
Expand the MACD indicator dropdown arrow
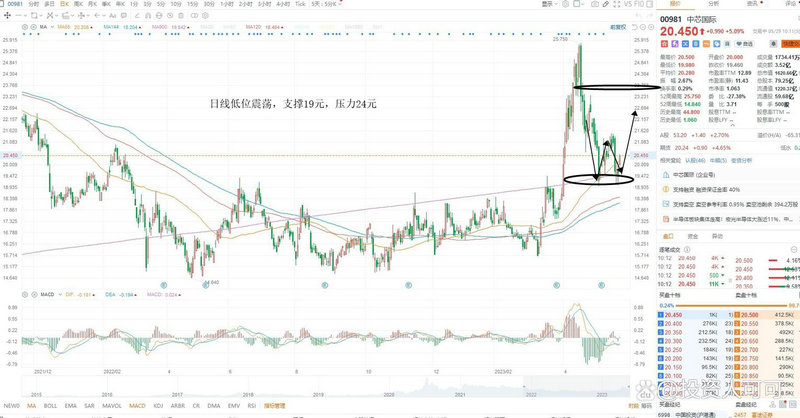60,294
